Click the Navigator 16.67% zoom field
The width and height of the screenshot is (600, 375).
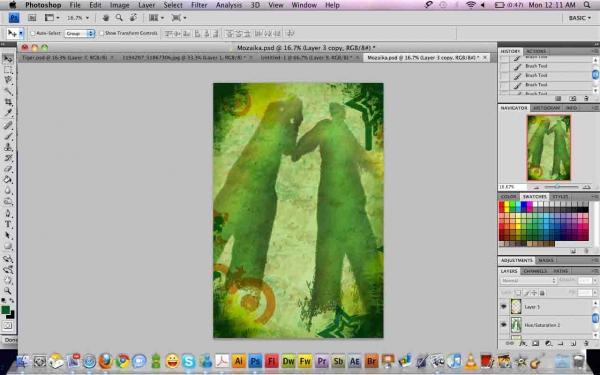click(x=512, y=187)
